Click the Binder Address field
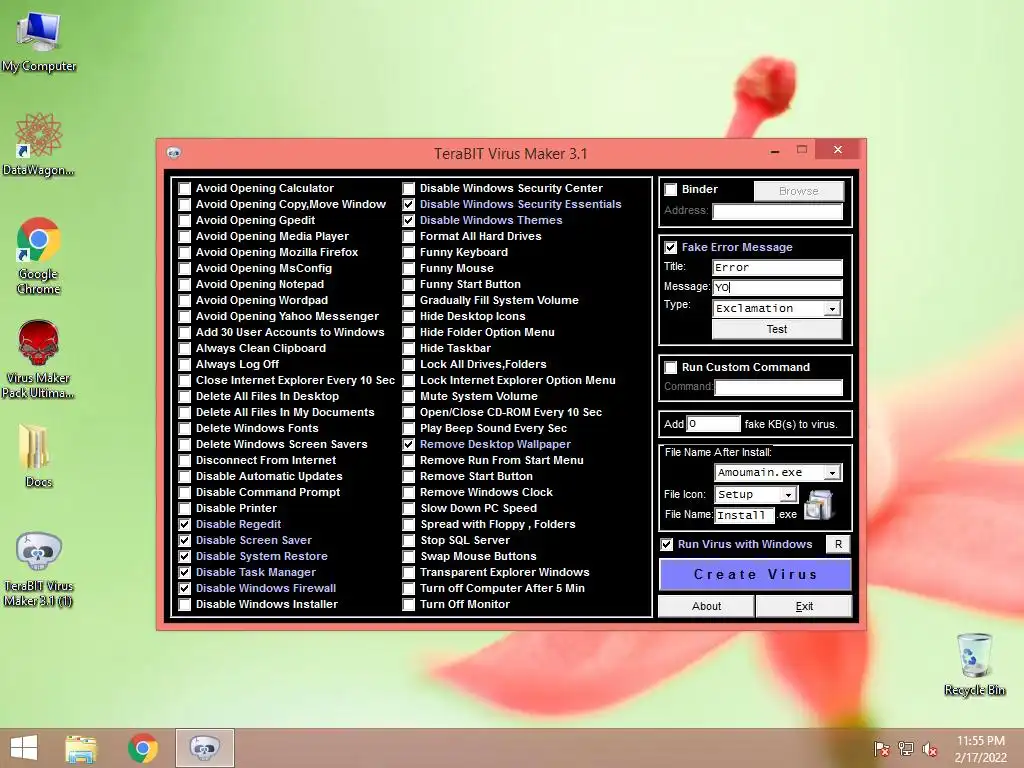The image size is (1024, 768). (777, 211)
